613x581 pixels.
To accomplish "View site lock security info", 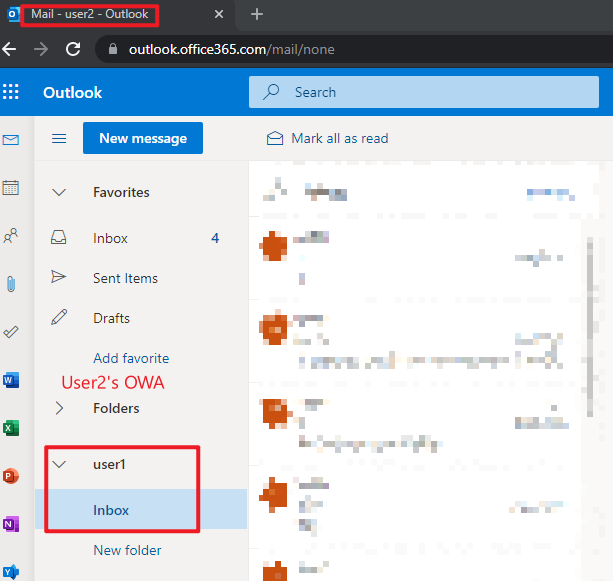I will tap(113, 49).
